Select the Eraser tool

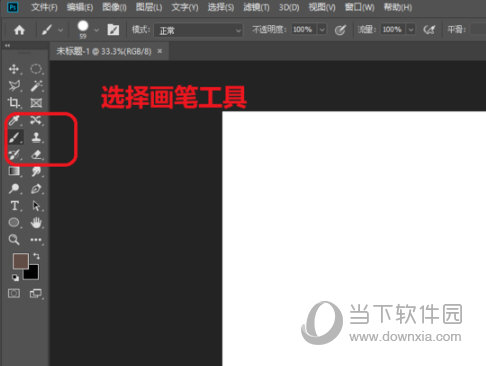coord(36,154)
